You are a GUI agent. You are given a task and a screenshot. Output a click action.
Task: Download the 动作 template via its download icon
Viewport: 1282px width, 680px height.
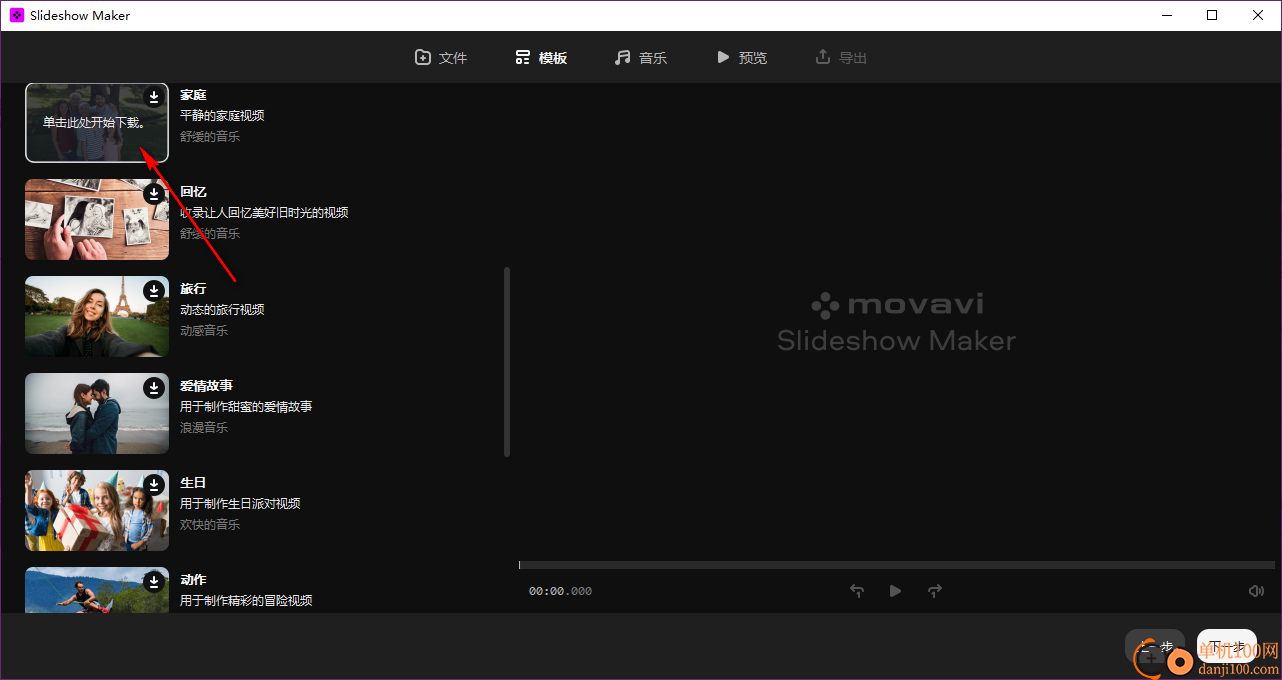point(154,582)
